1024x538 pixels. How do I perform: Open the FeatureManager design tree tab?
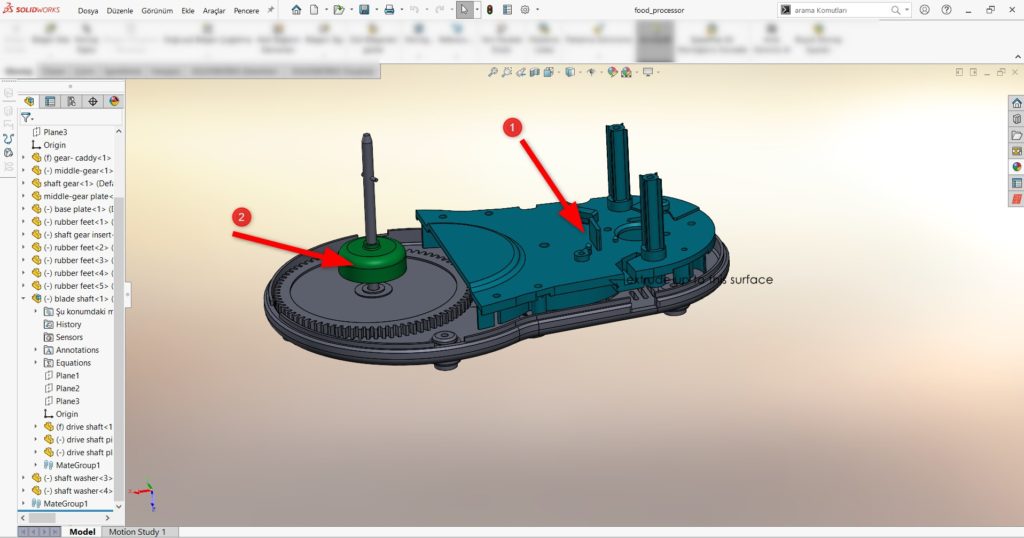tap(29, 101)
